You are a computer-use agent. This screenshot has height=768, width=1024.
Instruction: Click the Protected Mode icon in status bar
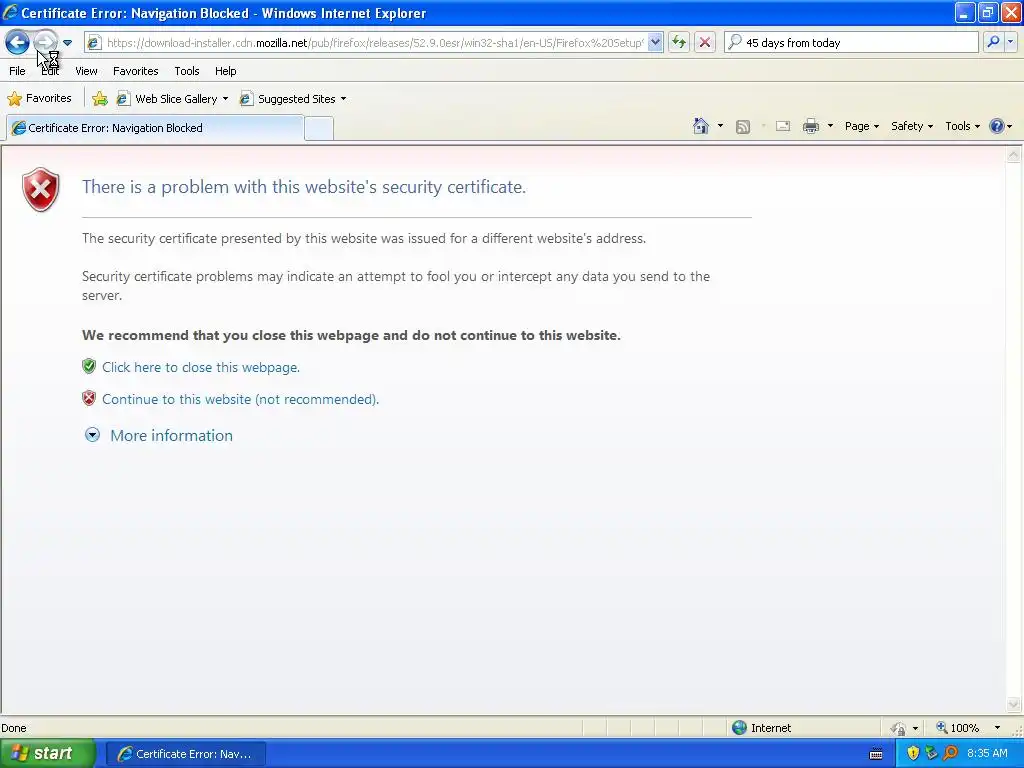[899, 728]
